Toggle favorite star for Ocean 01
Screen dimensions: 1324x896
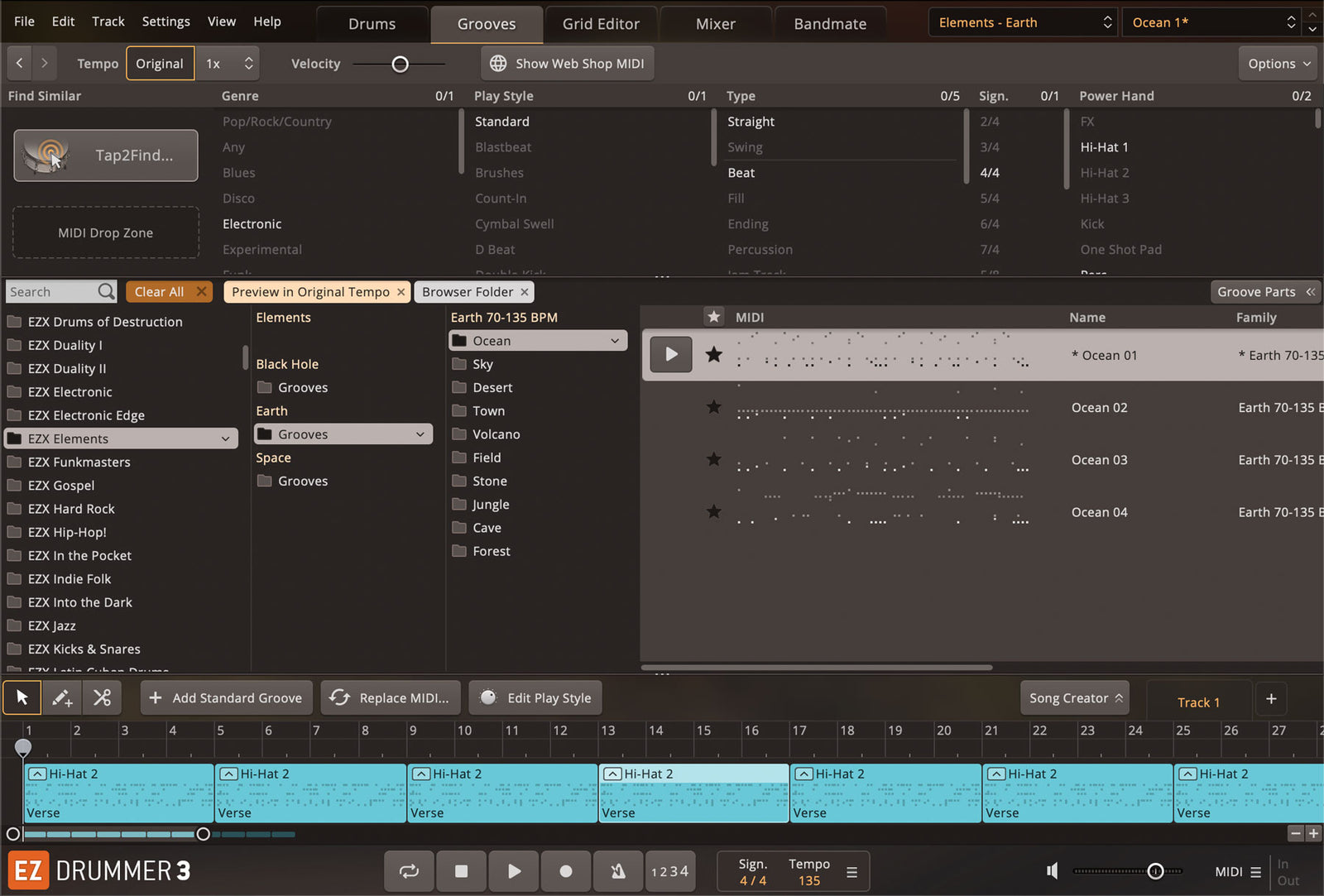tap(713, 355)
